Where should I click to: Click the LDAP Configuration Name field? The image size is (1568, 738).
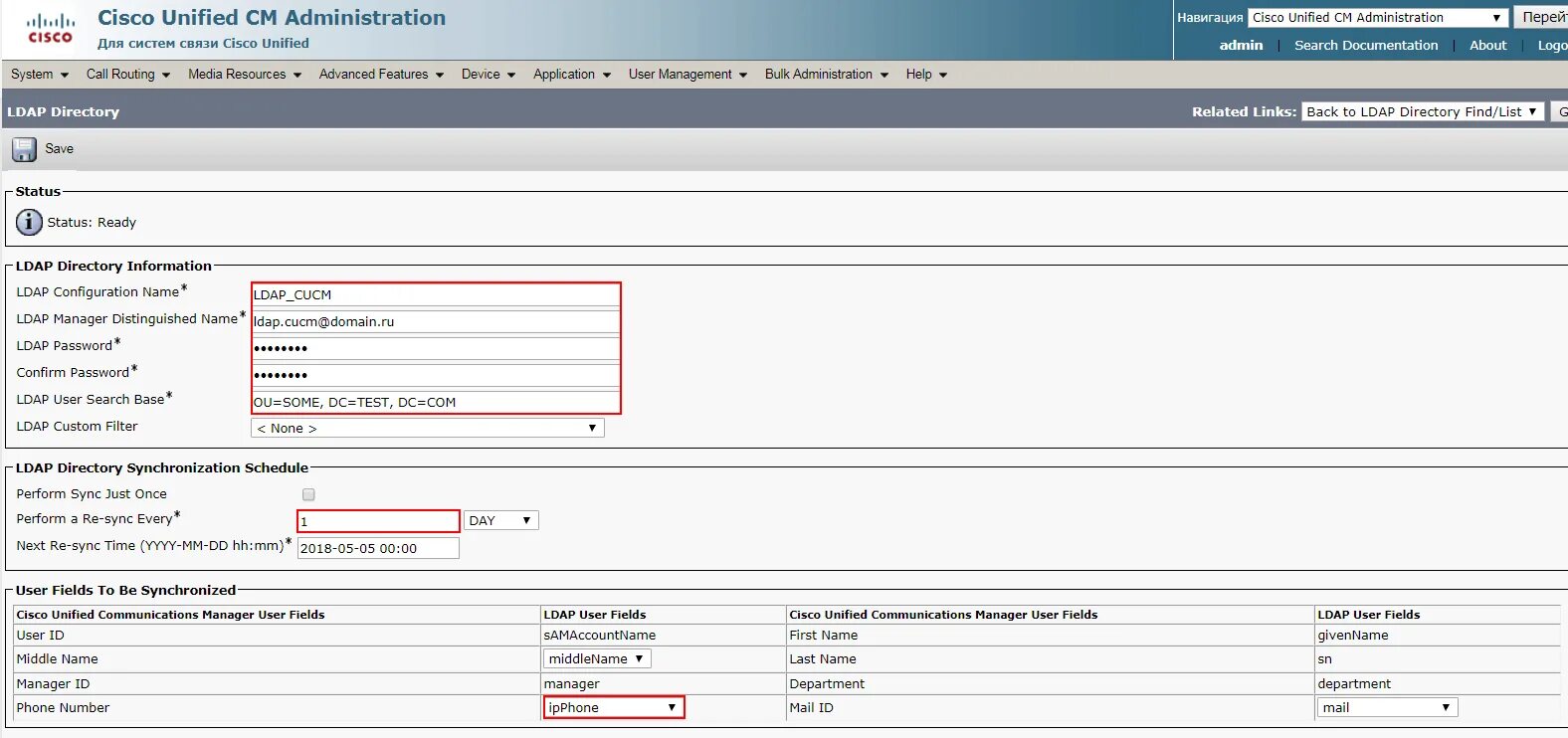(436, 294)
